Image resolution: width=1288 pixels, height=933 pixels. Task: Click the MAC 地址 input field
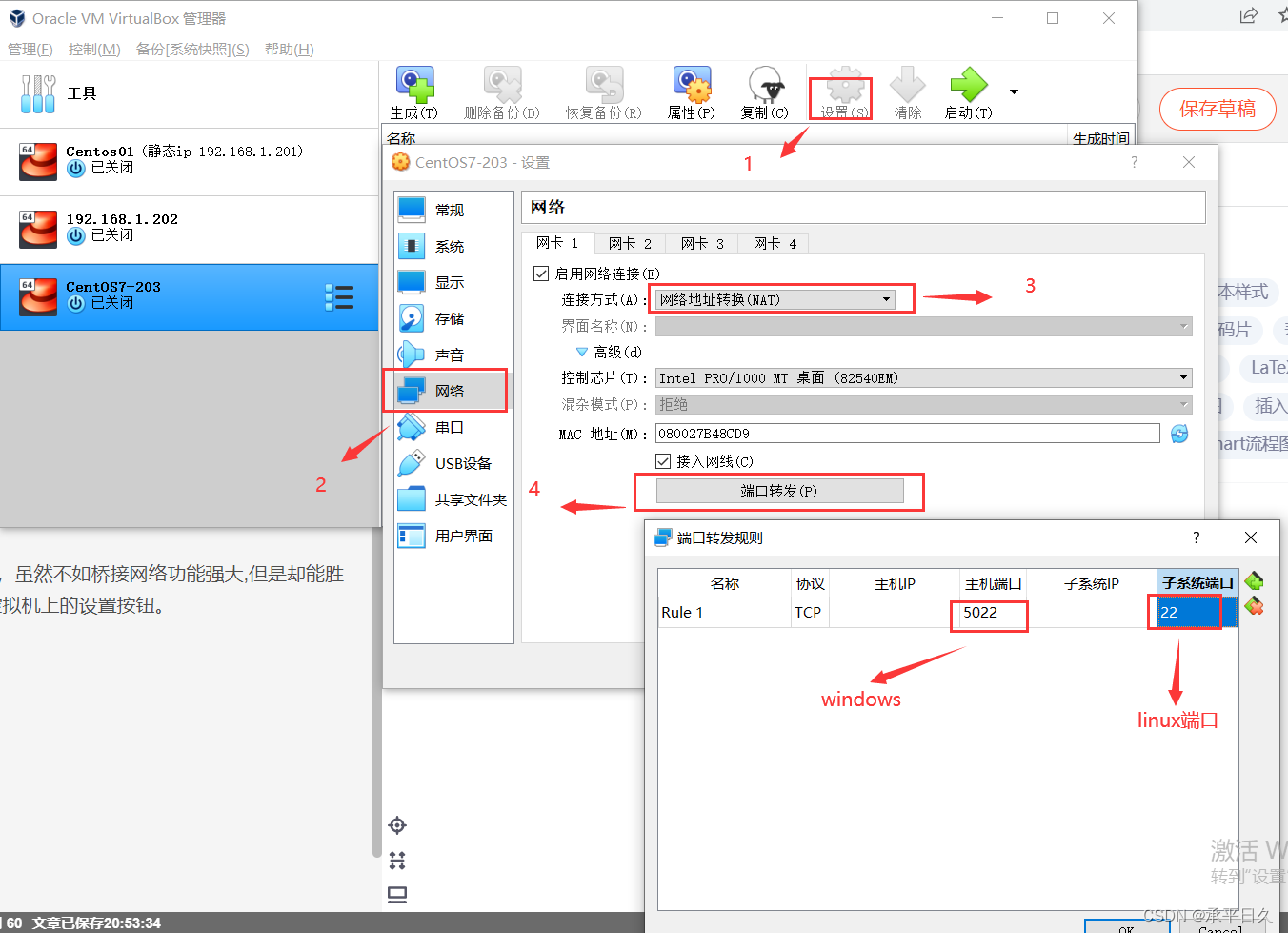908,434
